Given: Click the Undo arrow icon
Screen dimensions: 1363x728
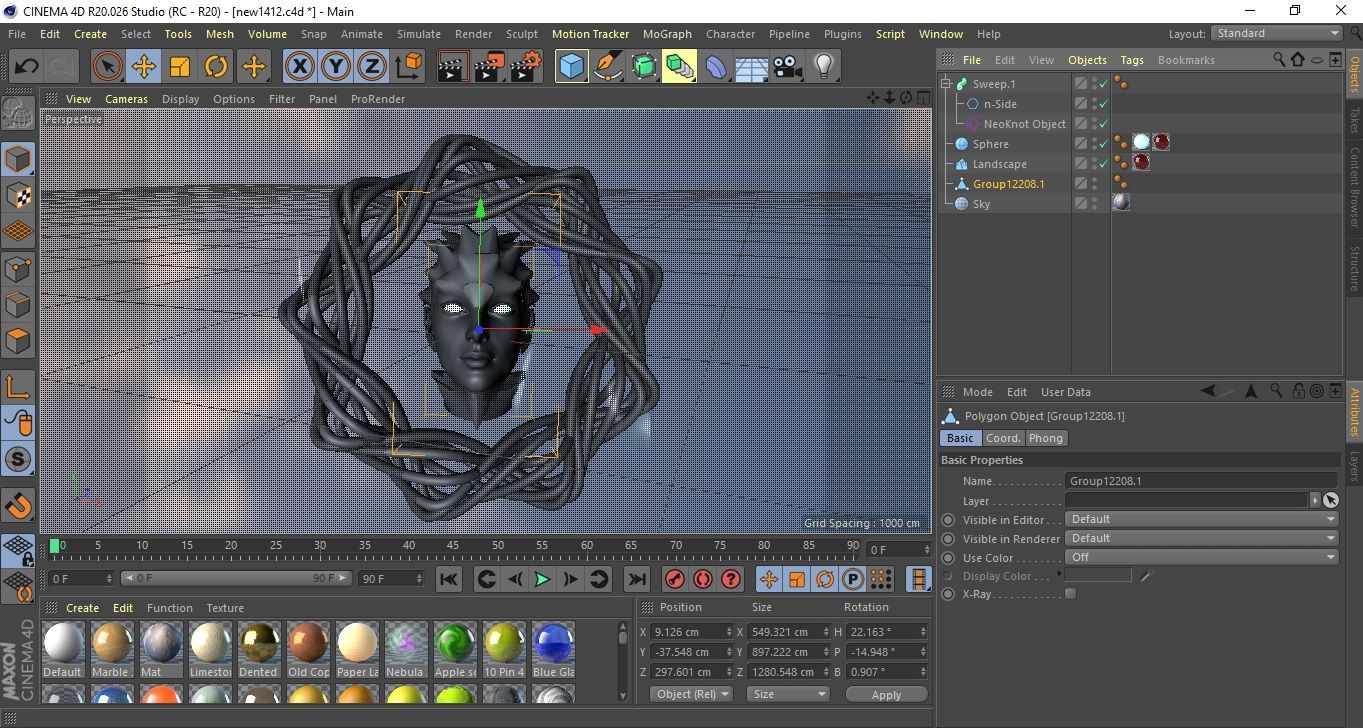Looking at the screenshot, I should (x=26, y=67).
